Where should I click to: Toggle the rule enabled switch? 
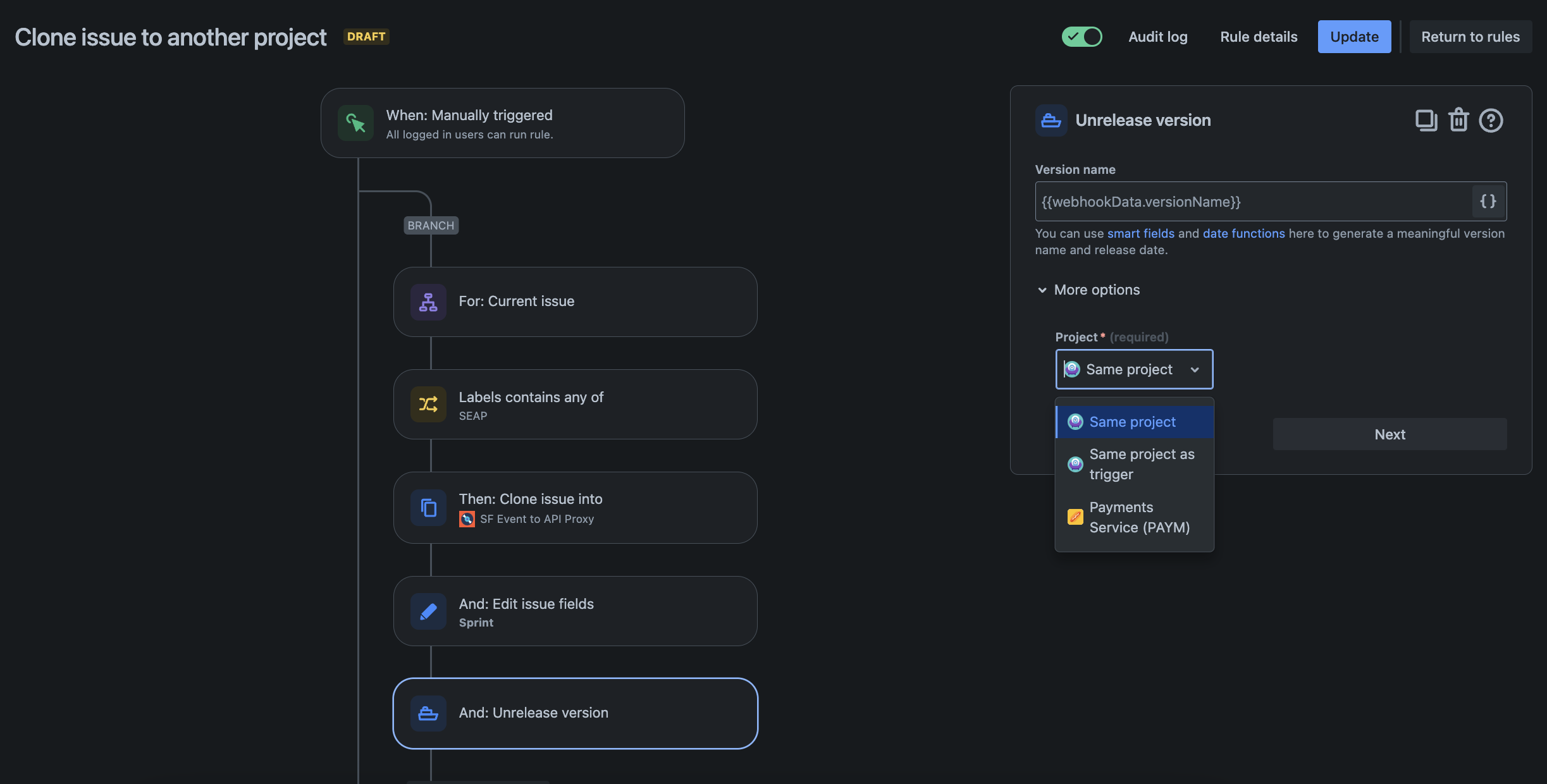1082,37
